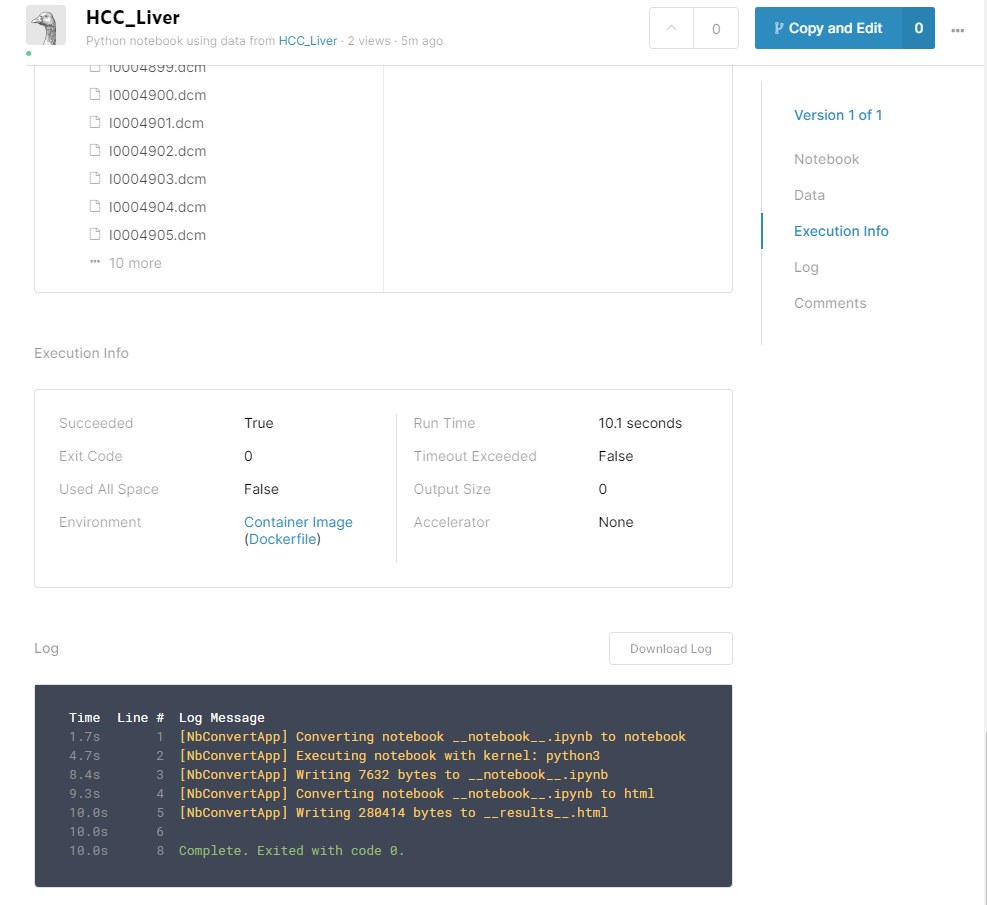
Task: Open the three-dot more options menu
Action: (957, 30)
